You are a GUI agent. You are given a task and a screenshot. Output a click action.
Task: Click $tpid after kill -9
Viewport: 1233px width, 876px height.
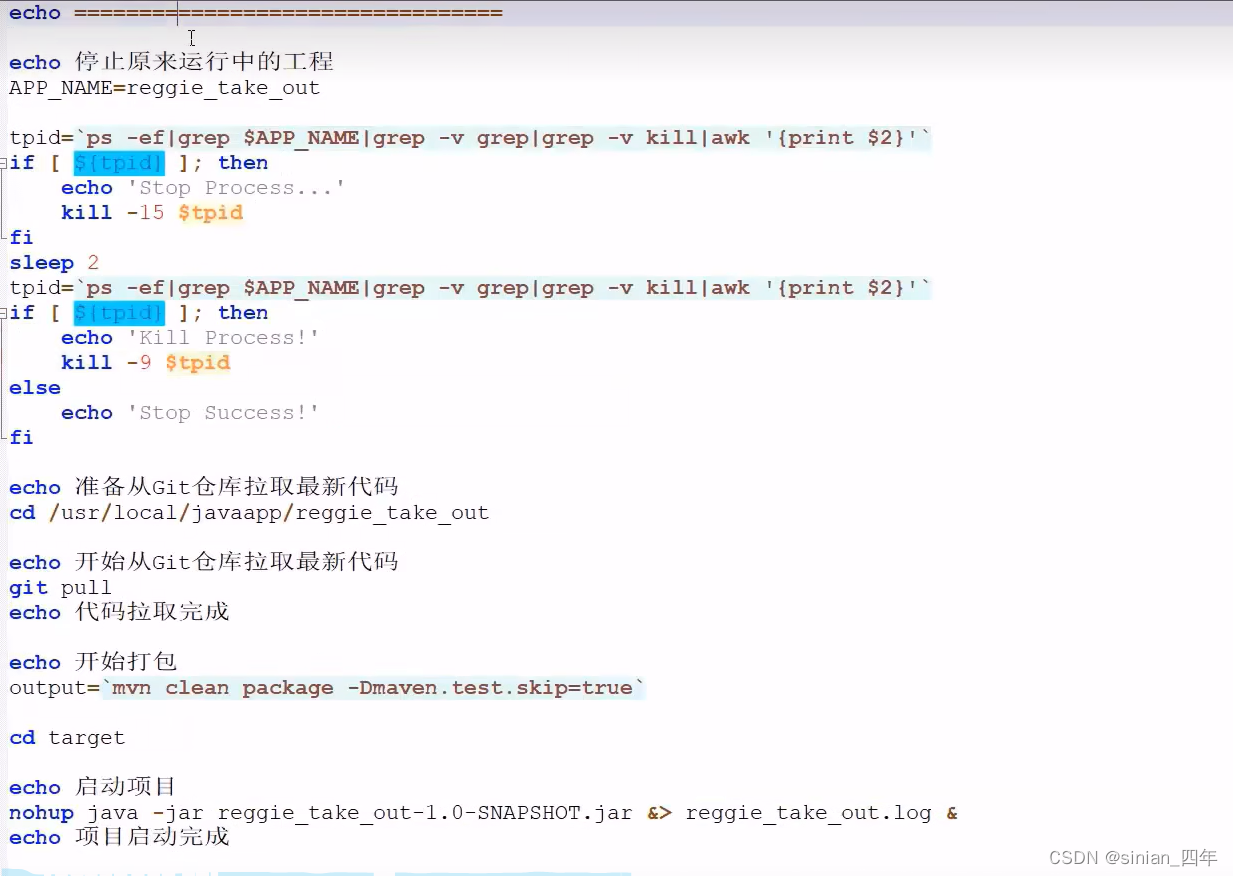[198, 363]
